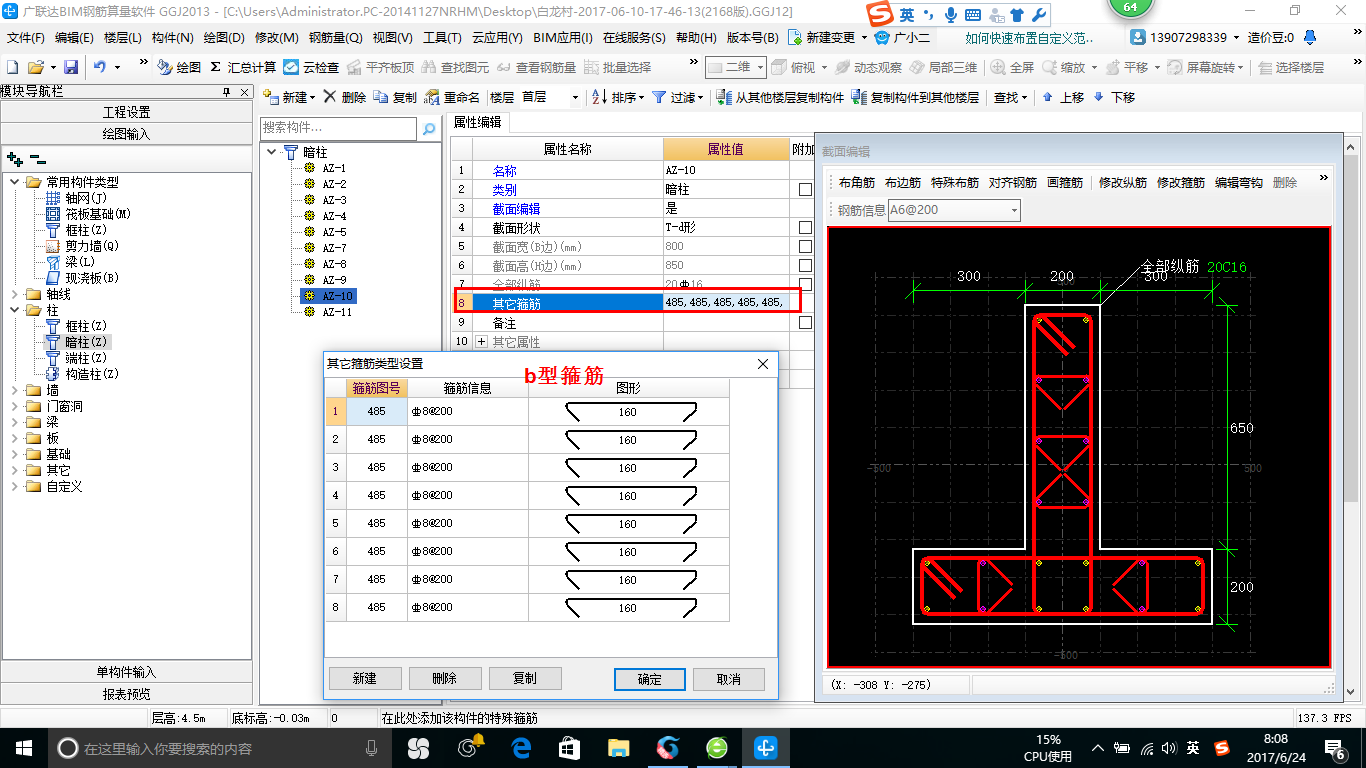Open Microsoft Edge from the taskbar
This screenshot has height=768, width=1366.
click(x=520, y=747)
